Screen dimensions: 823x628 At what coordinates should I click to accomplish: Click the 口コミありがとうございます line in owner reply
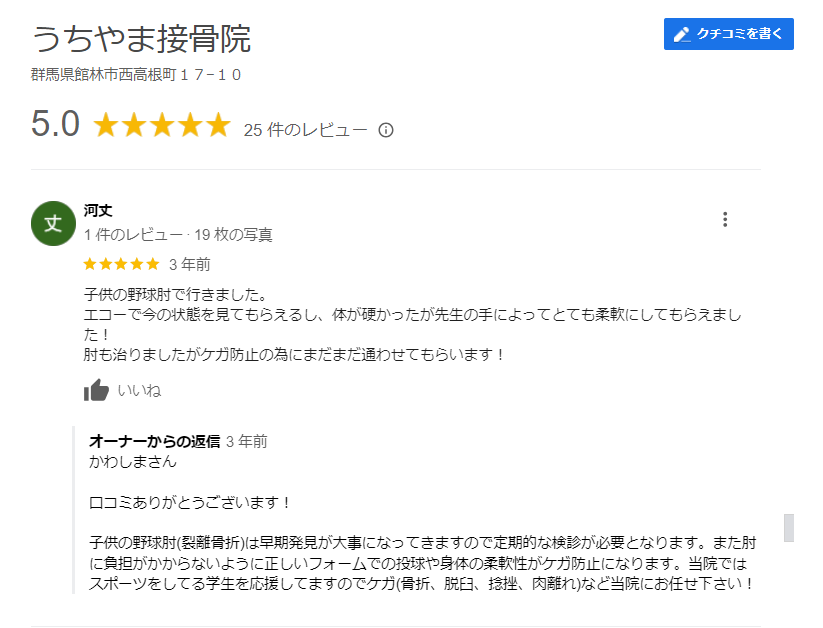pos(189,502)
